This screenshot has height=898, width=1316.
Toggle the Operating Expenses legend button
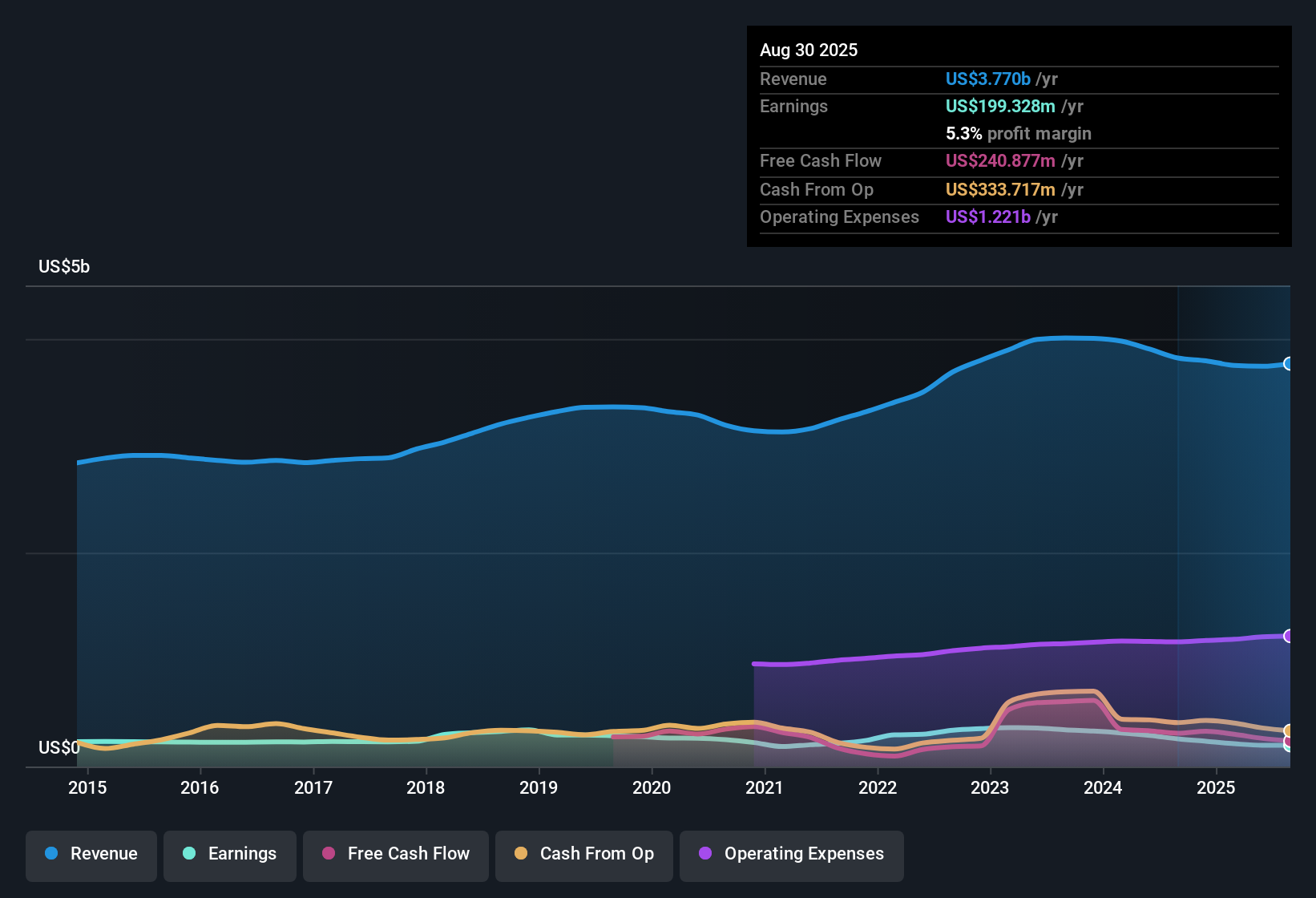pos(792,855)
